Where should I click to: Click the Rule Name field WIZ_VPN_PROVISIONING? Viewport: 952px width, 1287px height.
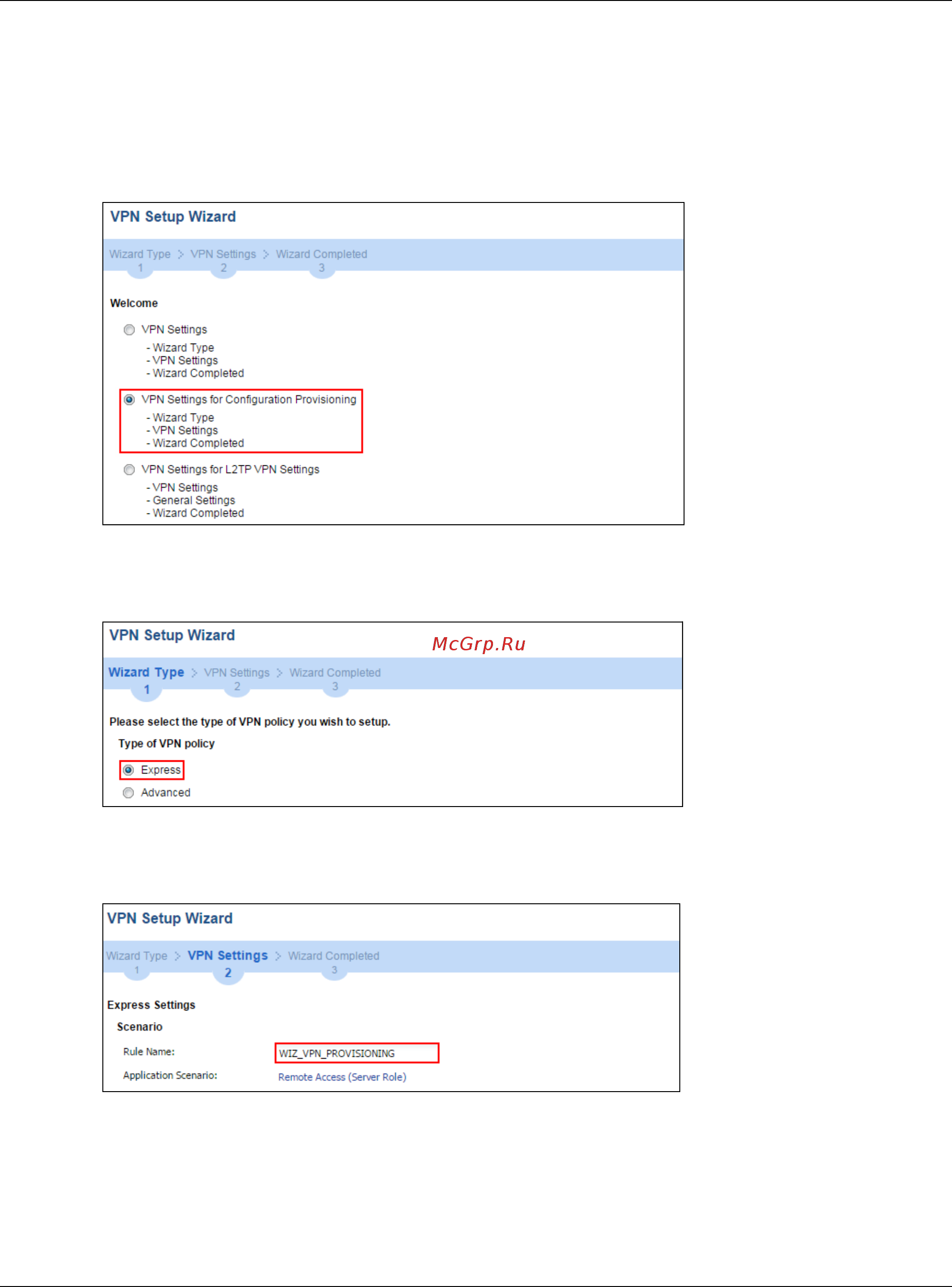(357, 1053)
